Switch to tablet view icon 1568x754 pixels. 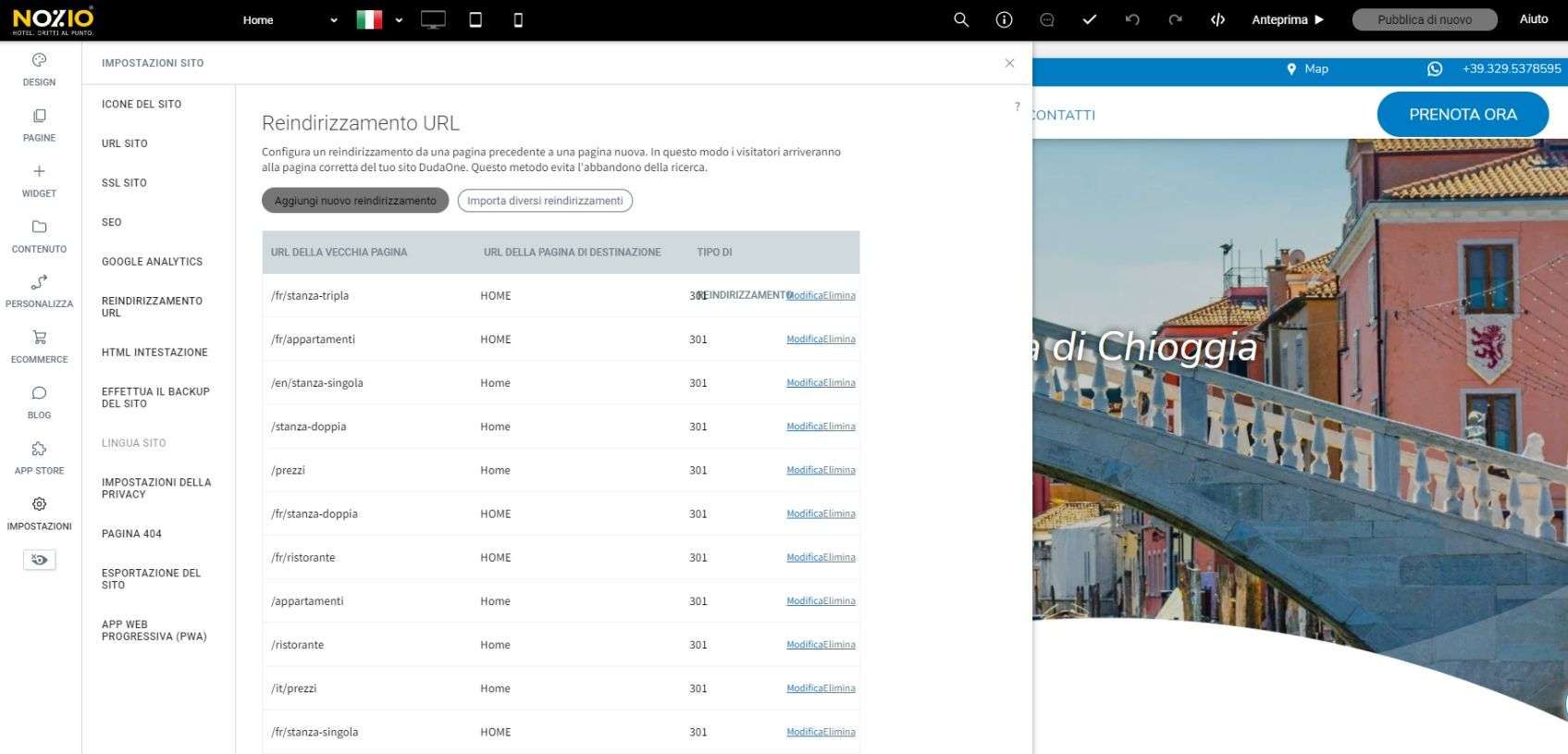pyautogui.click(x=475, y=19)
